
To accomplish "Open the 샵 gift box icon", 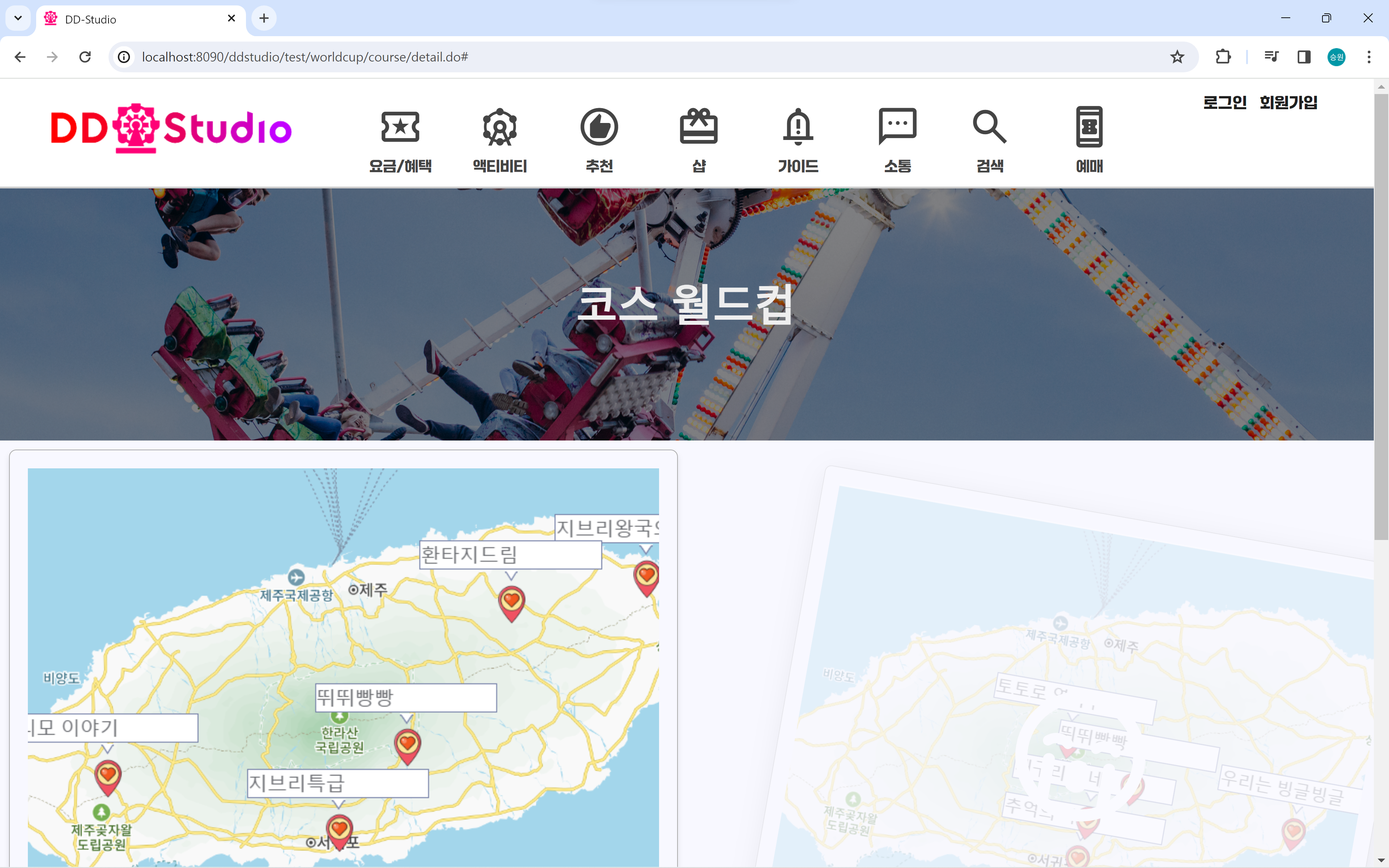I will (x=698, y=126).
